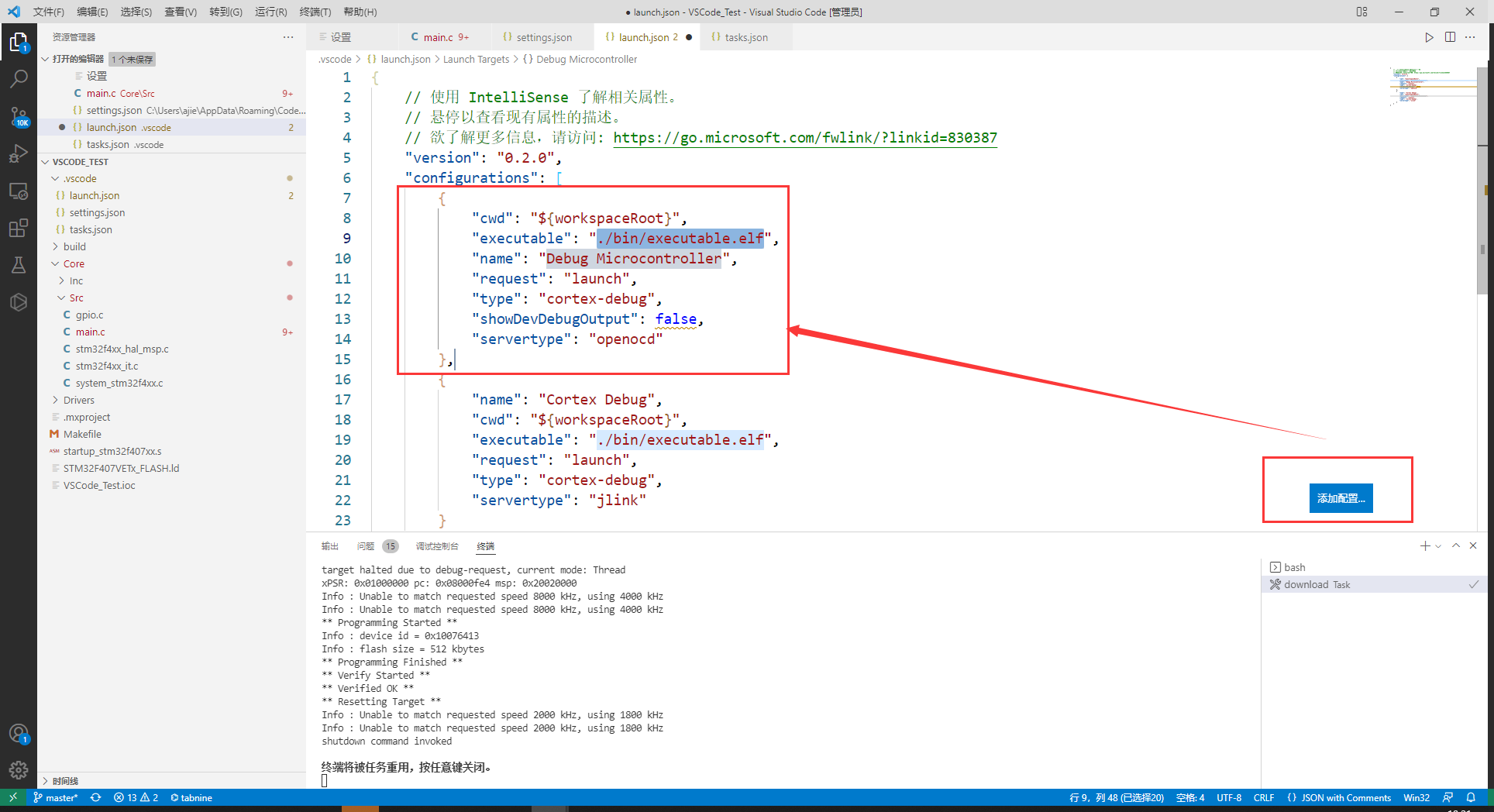Screen dimensions: 1494x812
Task: Expand the Inc folder
Action: [x=62, y=280]
